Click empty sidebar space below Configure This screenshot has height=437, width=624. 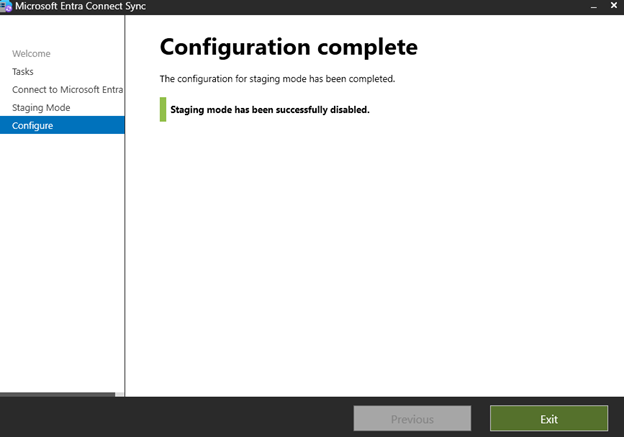click(60, 260)
